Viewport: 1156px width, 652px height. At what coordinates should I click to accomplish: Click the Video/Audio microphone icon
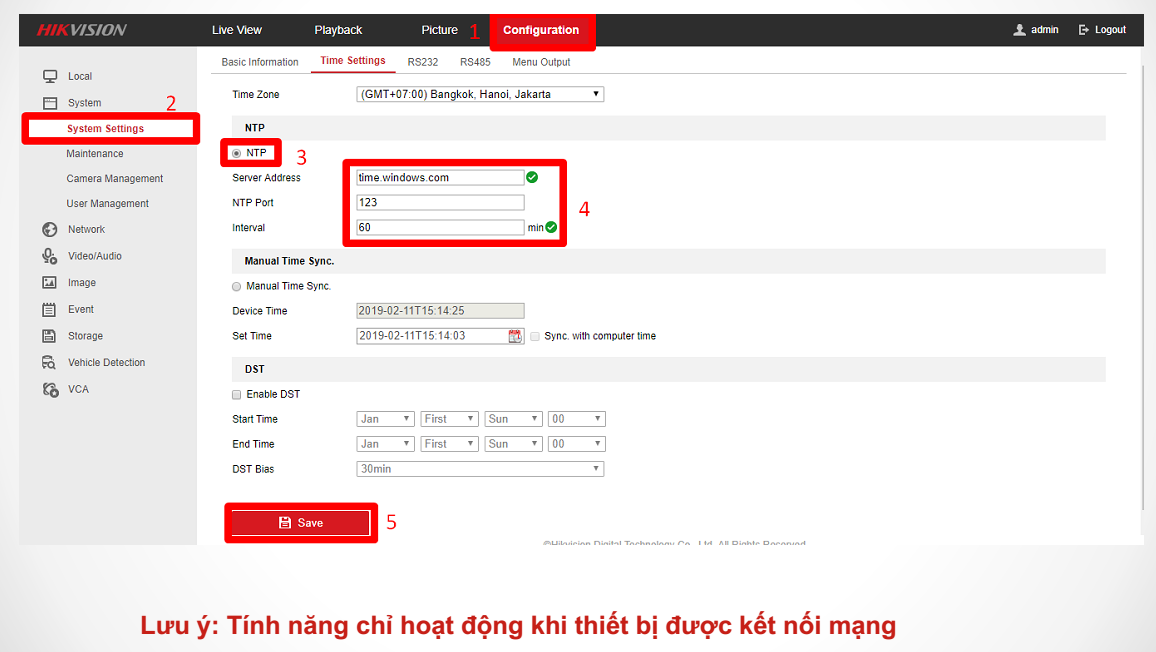(49, 256)
